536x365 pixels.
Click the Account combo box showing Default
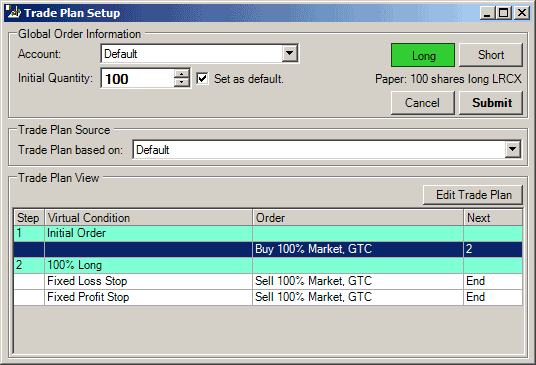point(200,53)
